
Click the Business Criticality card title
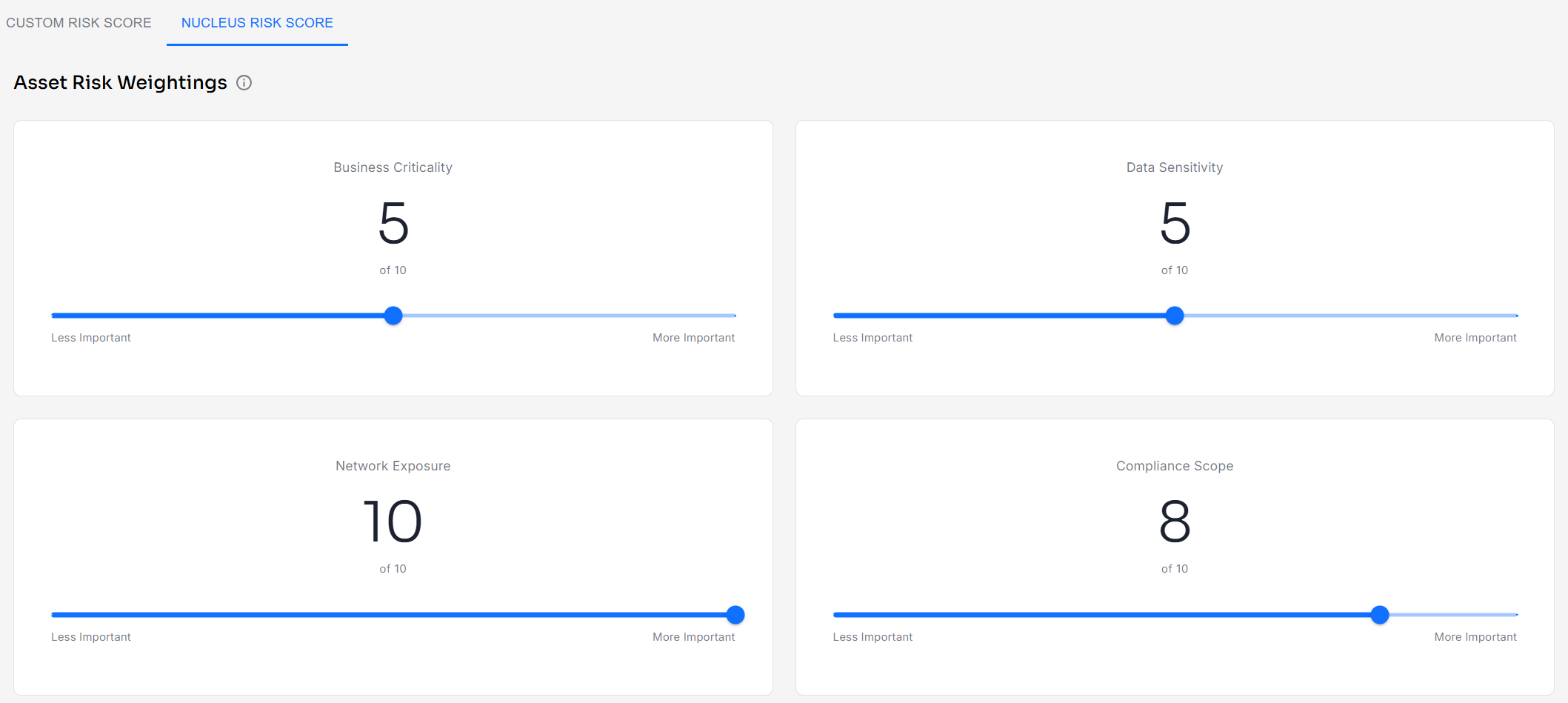[393, 167]
